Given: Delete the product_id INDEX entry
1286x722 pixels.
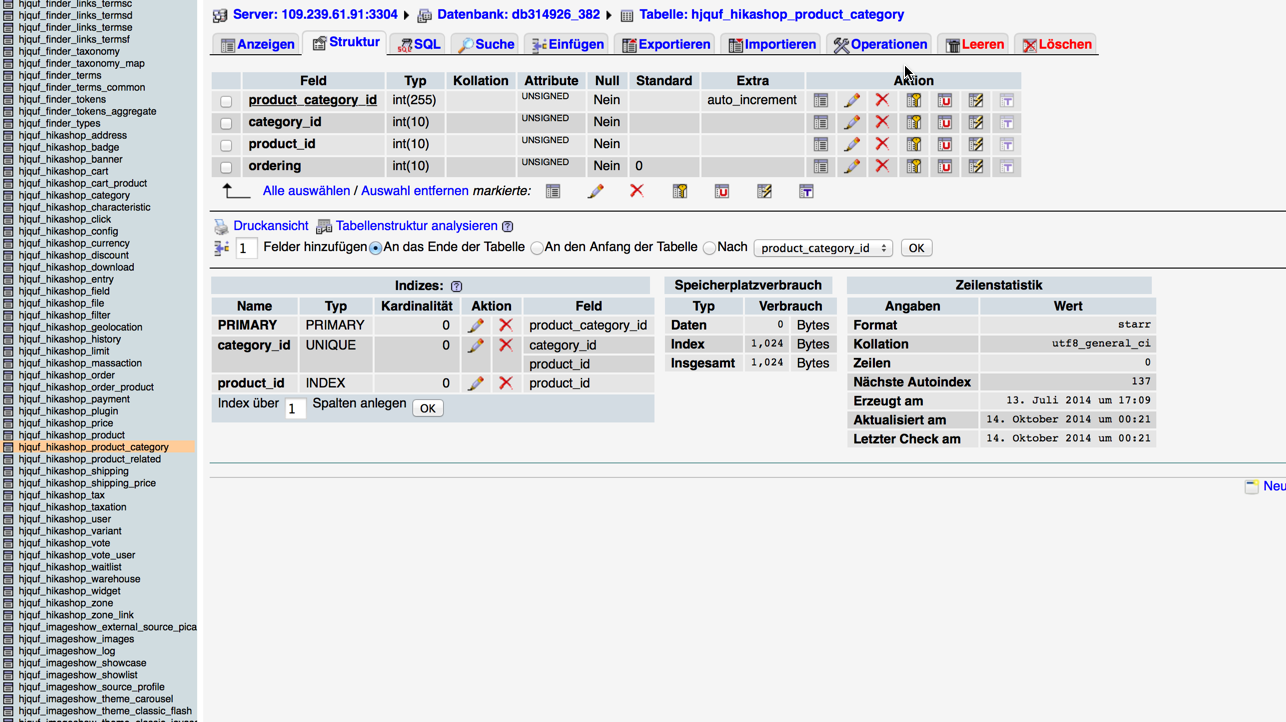Looking at the screenshot, I should click(x=506, y=383).
